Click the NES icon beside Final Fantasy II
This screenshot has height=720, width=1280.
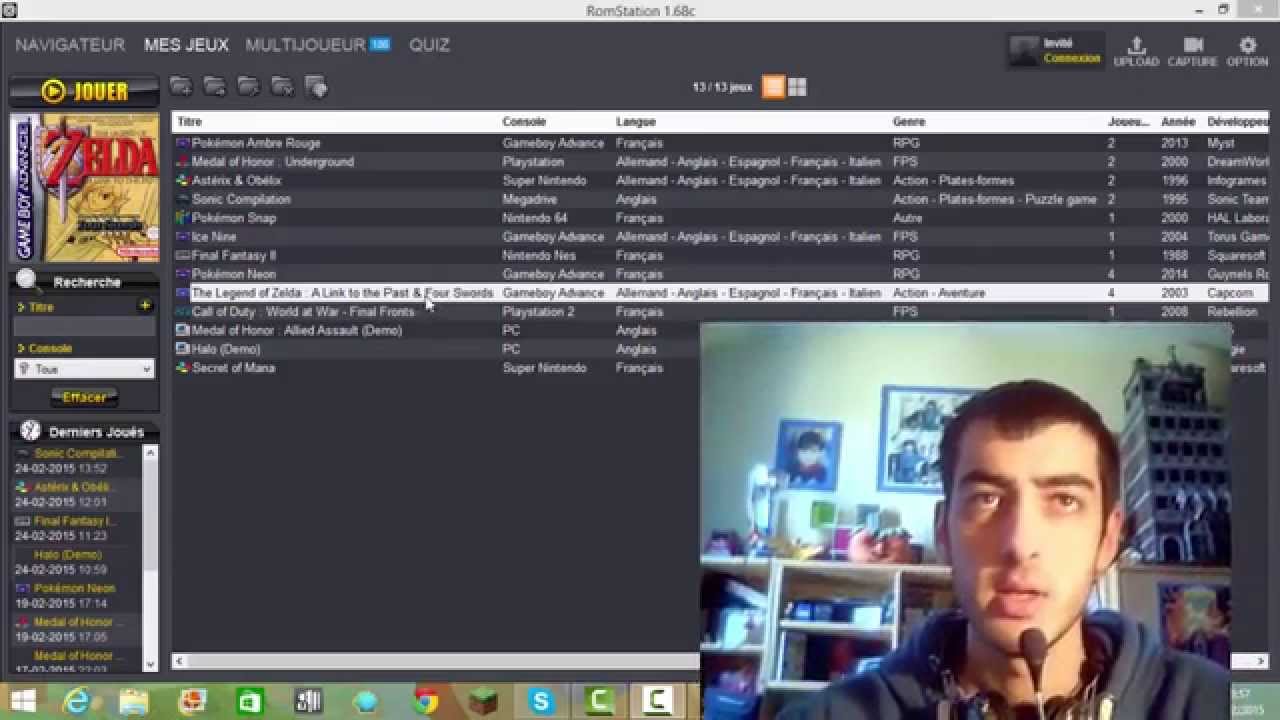182,255
